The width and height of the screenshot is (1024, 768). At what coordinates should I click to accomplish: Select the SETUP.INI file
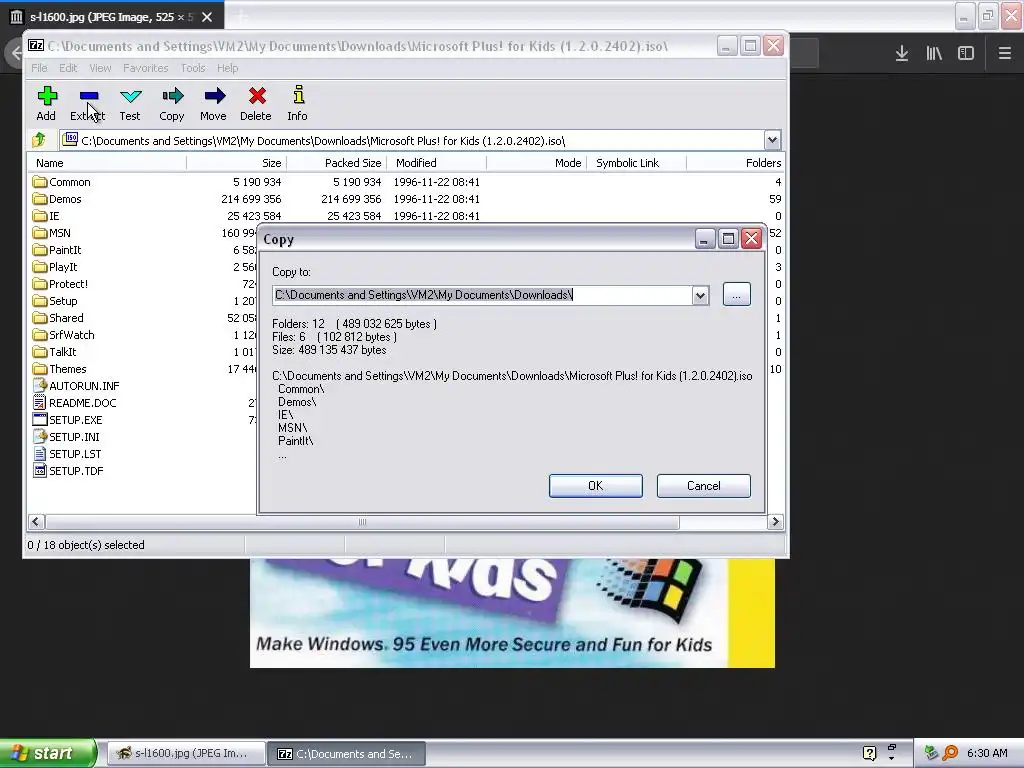pos(67,437)
